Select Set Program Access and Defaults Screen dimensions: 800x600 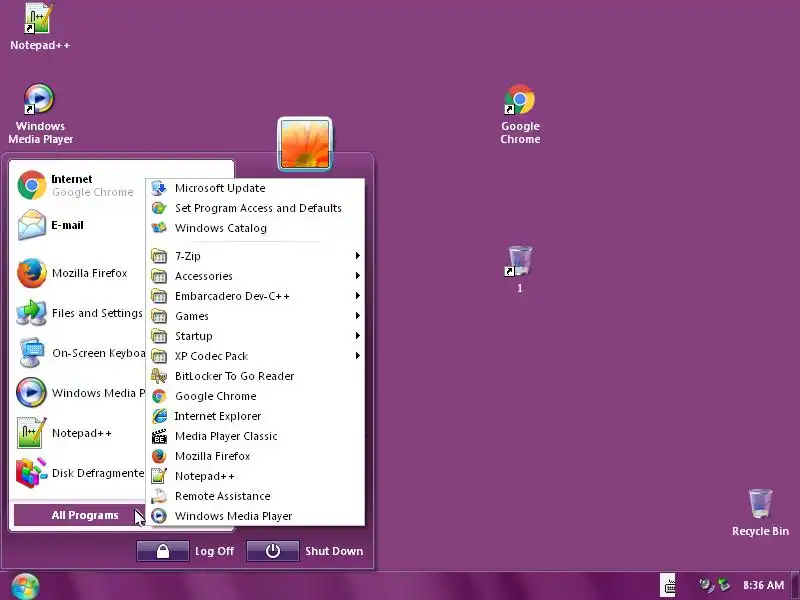point(255,208)
